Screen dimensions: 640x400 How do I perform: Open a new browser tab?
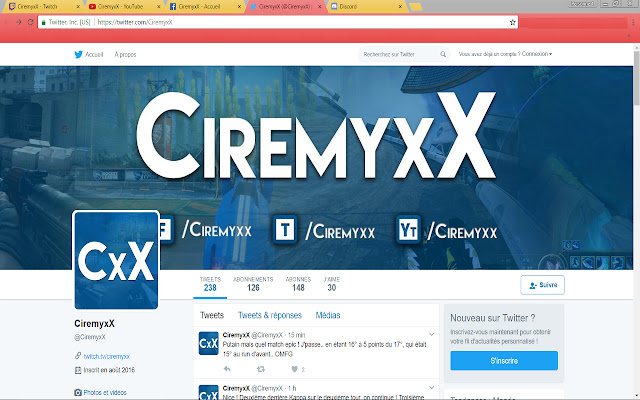click(x=415, y=7)
